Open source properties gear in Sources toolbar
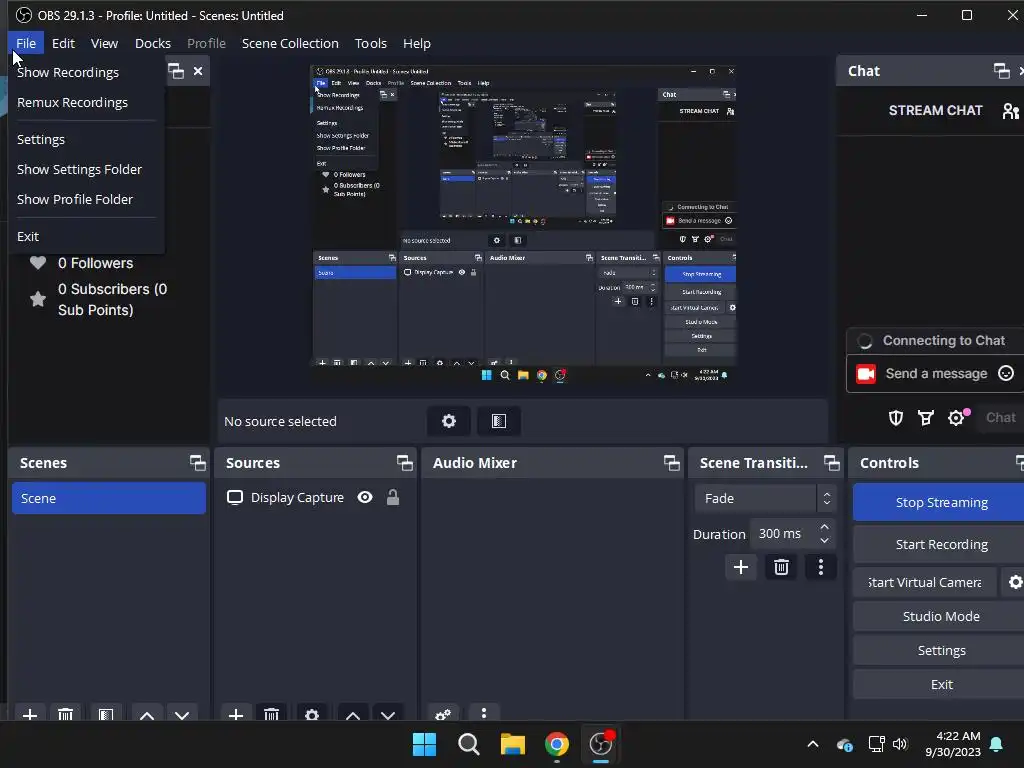Image resolution: width=1024 pixels, height=768 pixels. coord(312,715)
